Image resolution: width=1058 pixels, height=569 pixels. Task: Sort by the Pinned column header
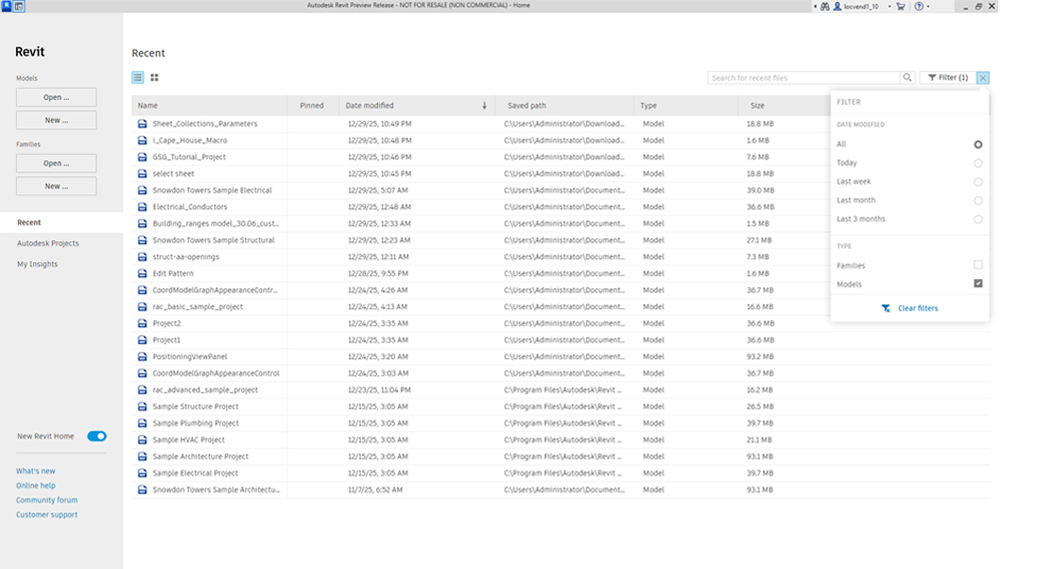point(312,106)
